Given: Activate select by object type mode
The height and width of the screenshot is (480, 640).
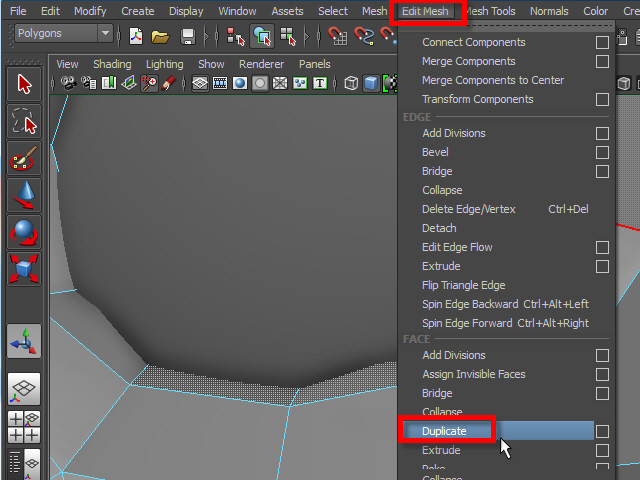Looking at the screenshot, I should [262, 37].
